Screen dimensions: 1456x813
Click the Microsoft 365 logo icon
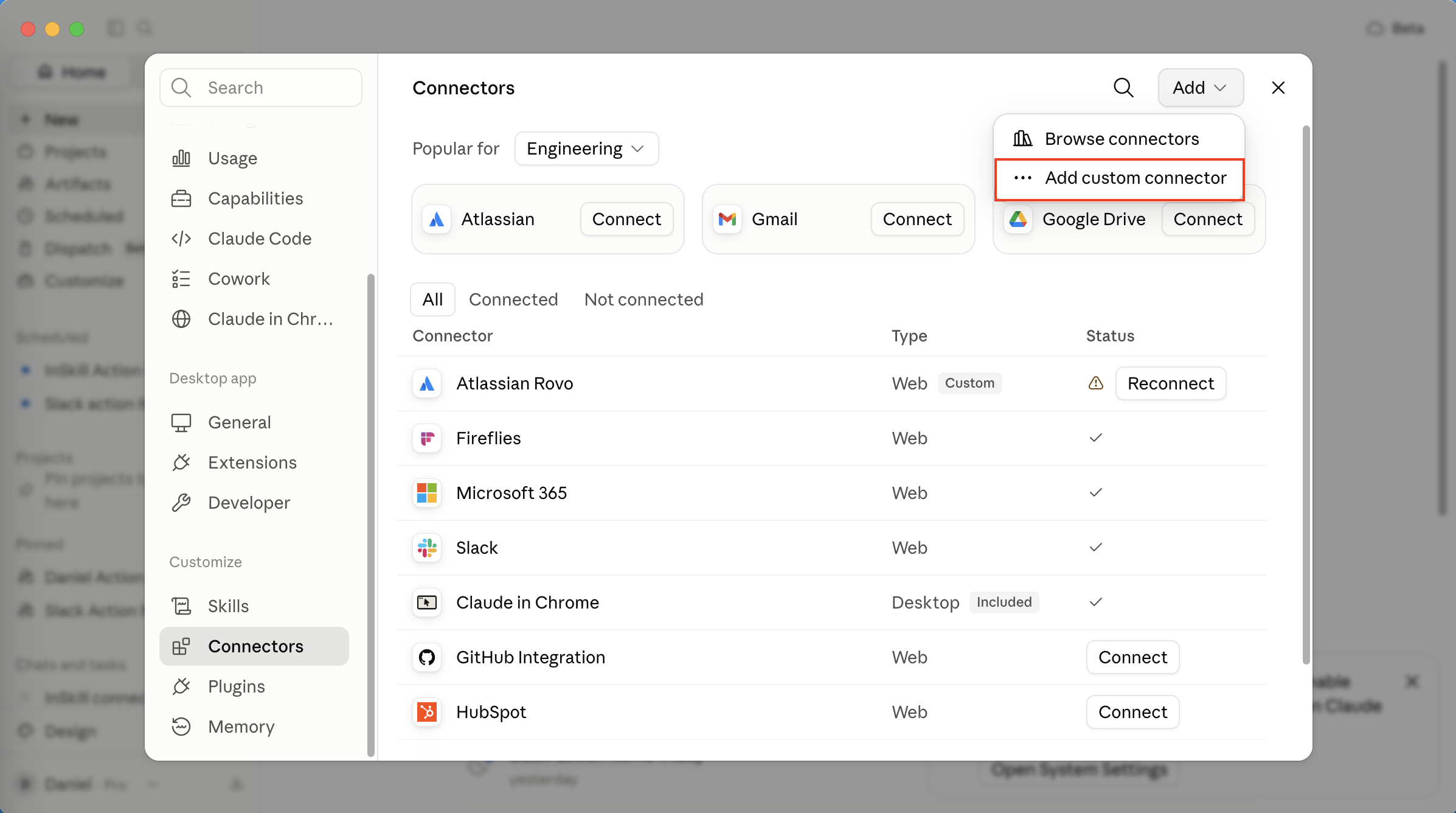pos(427,493)
